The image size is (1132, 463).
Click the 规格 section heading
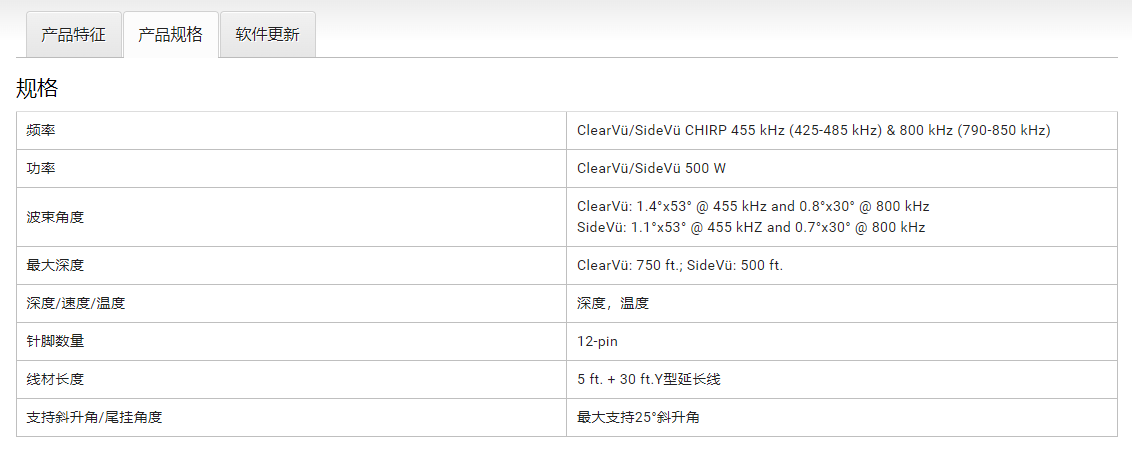pos(37,88)
